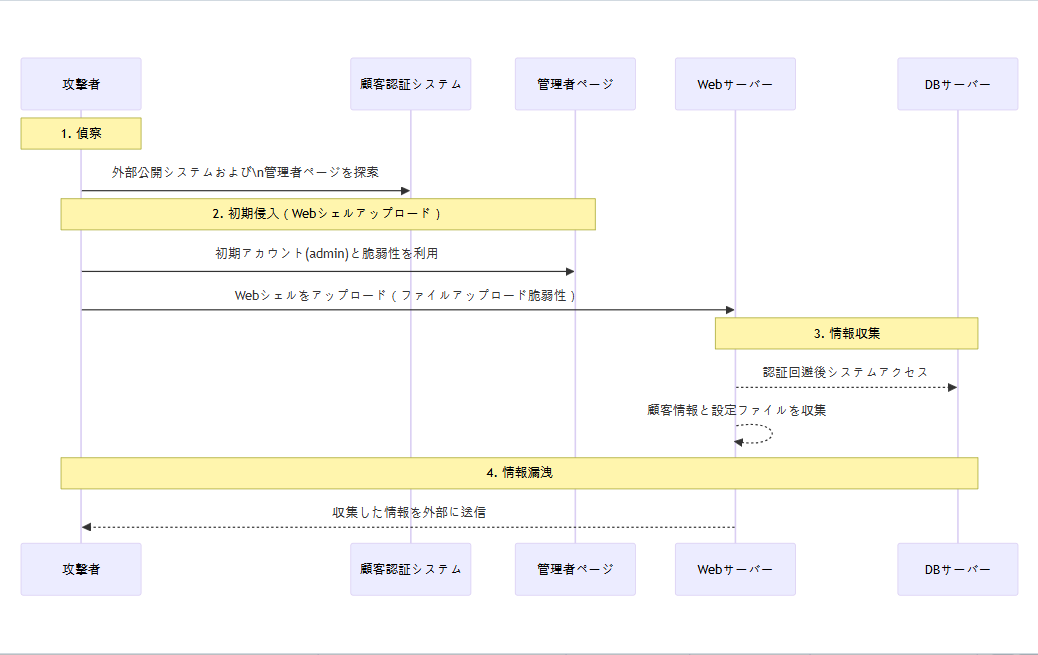1038x655 pixels.
Task: Select the note '2. 初期侵入（Webシェルアップロード）'
Action: [328, 214]
